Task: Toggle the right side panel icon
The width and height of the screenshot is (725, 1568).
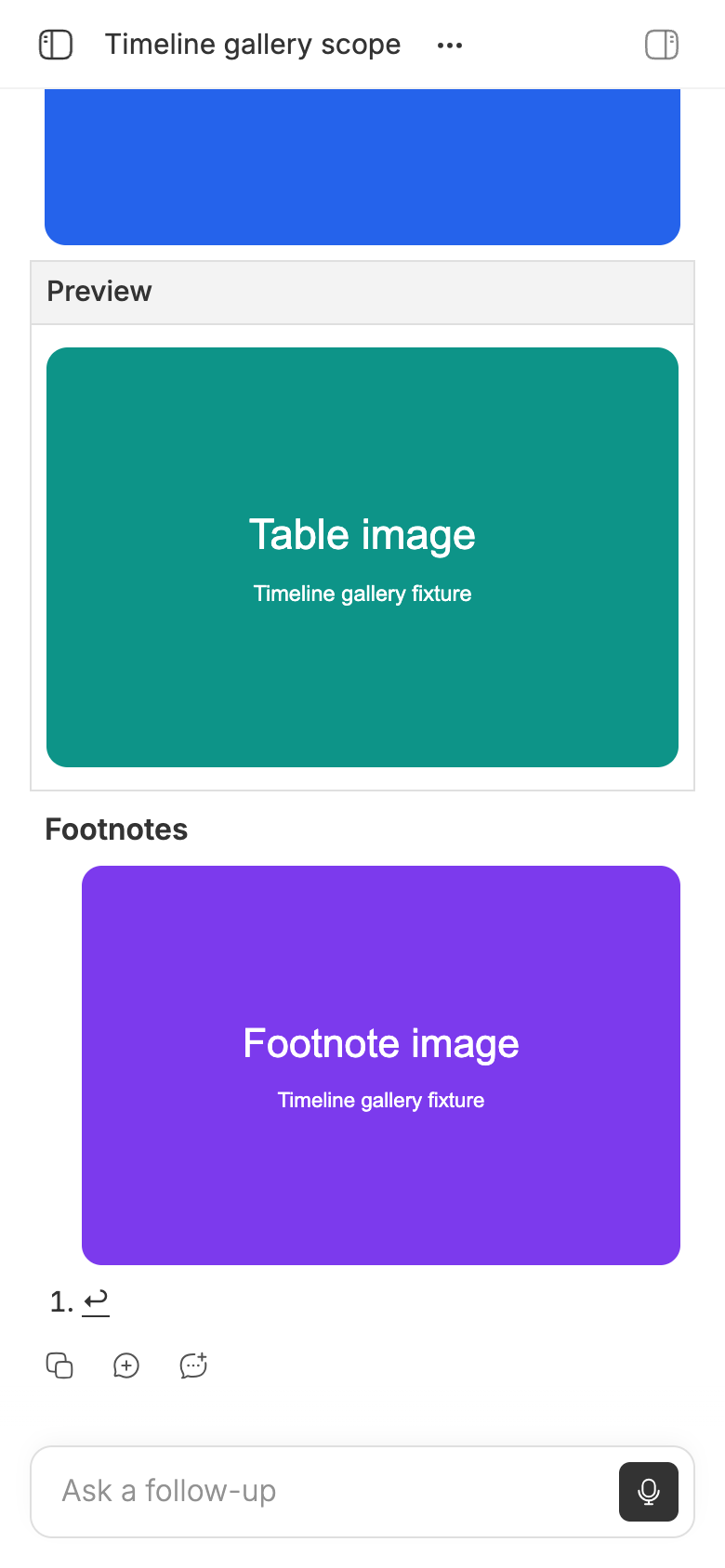Action: click(x=662, y=45)
